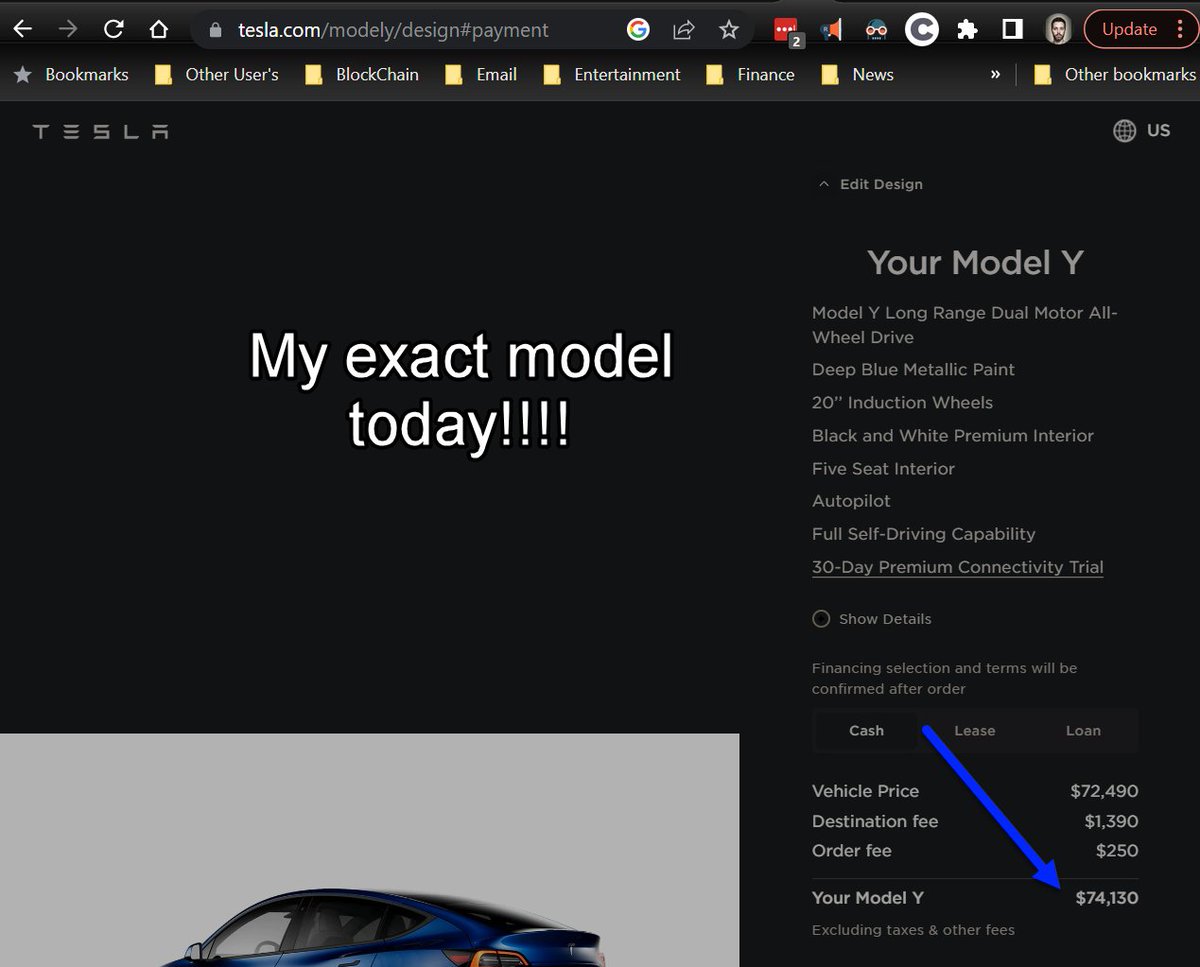Open the three-dot Chrome menu
1200x967 pixels.
(x=1180, y=30)
